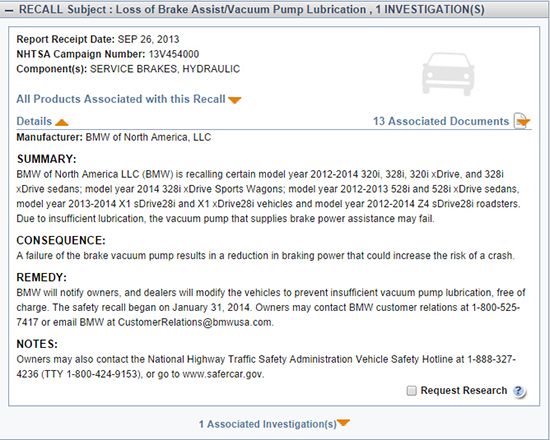Viewport: 550px width, 440px height.
Task: Click the Details link
Action: coord(34,121)
